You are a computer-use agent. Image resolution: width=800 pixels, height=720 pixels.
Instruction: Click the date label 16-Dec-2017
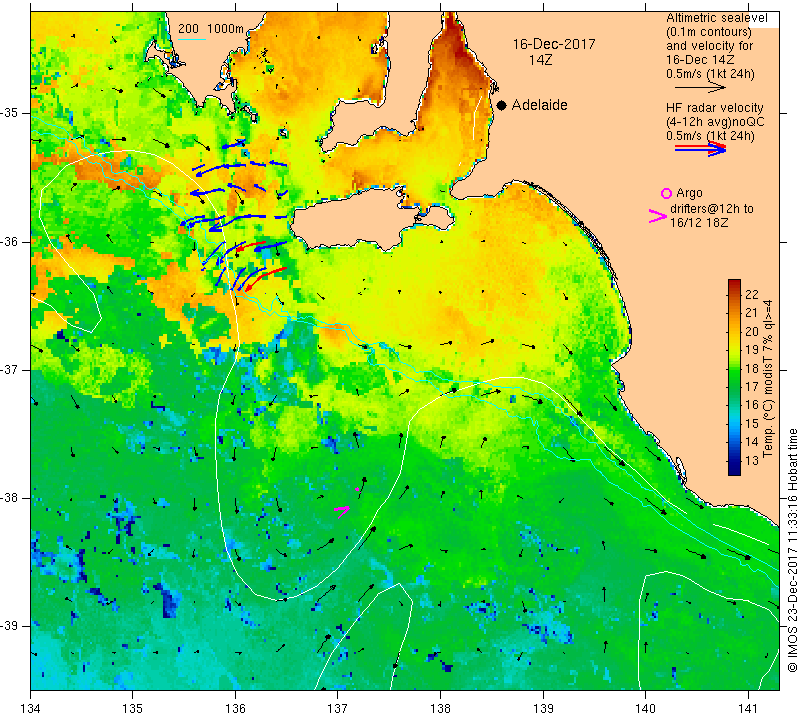[x=554, y=44]
